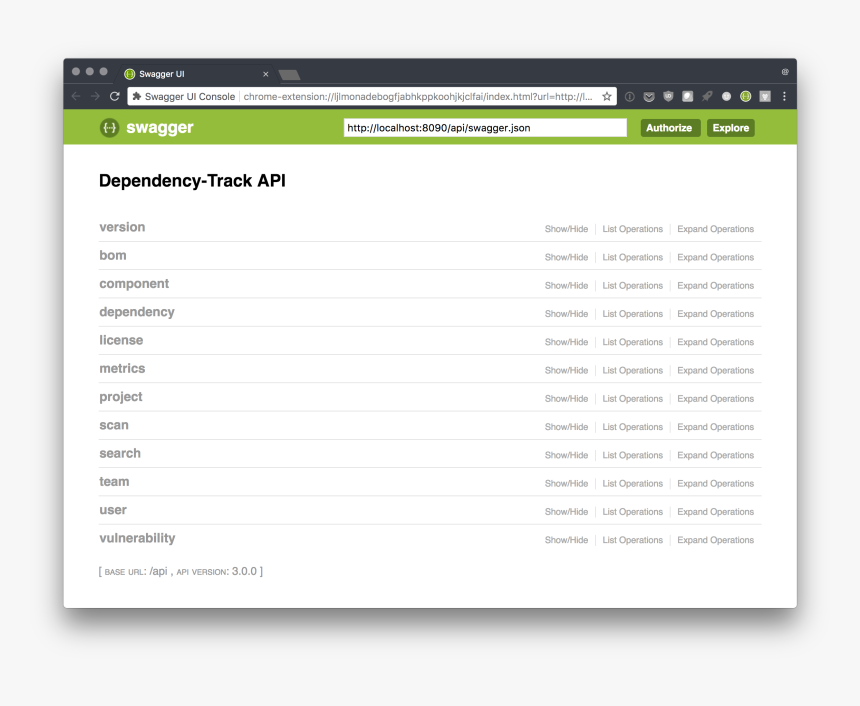Click the puzzle-piece extension icon in address bar

137,97
